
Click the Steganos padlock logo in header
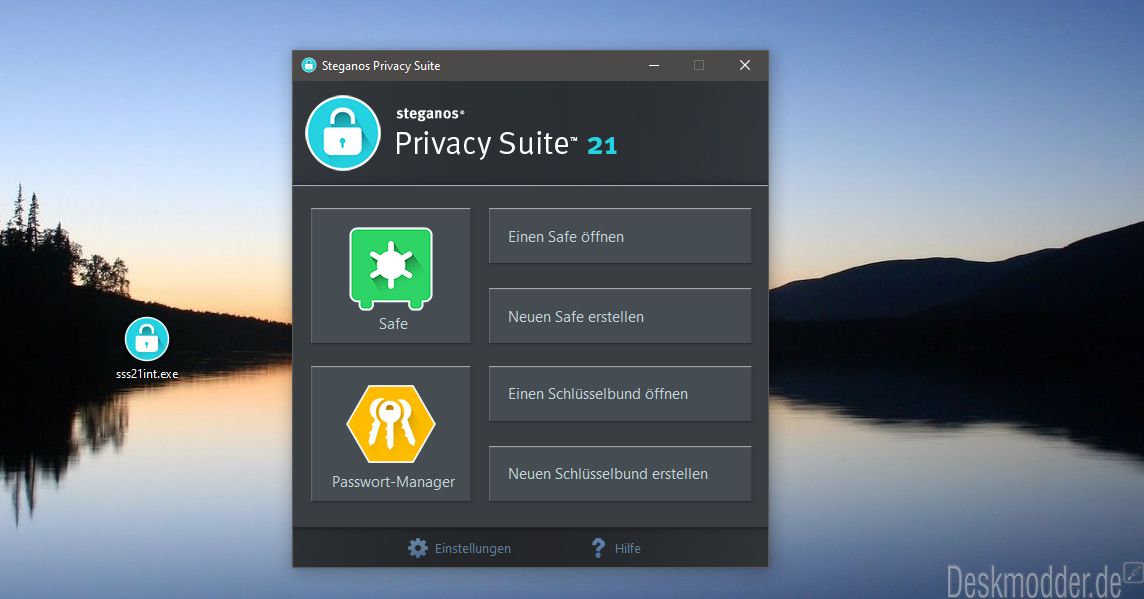343,133
